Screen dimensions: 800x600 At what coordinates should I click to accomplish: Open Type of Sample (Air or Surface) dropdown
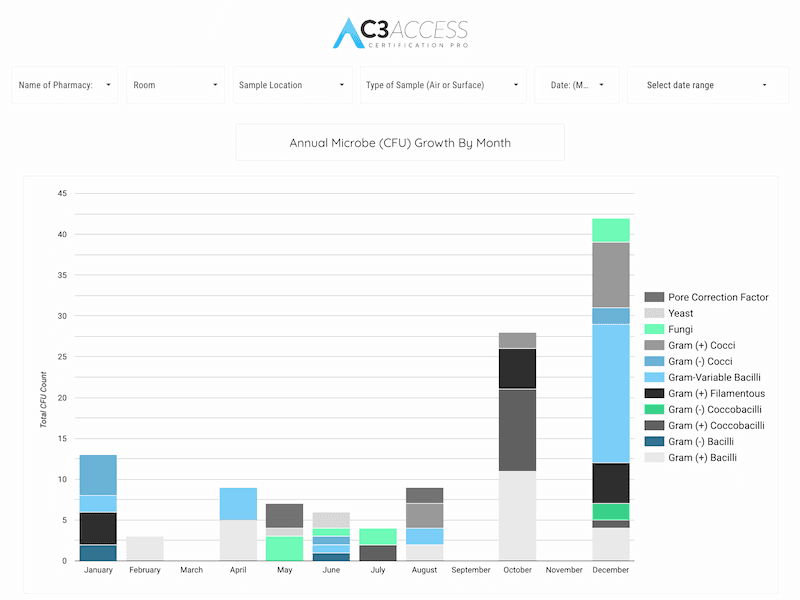(x=443, y=85)
